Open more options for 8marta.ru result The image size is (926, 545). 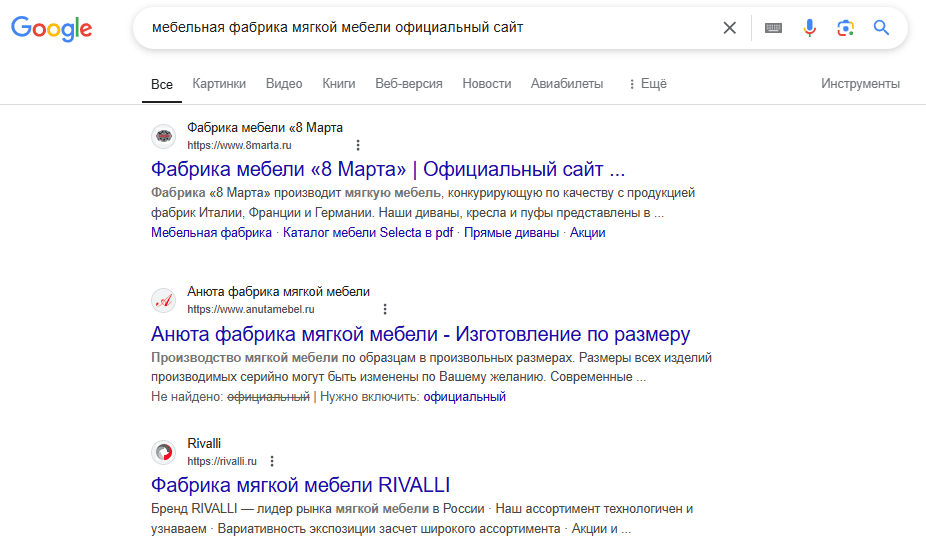pos(358,145)
